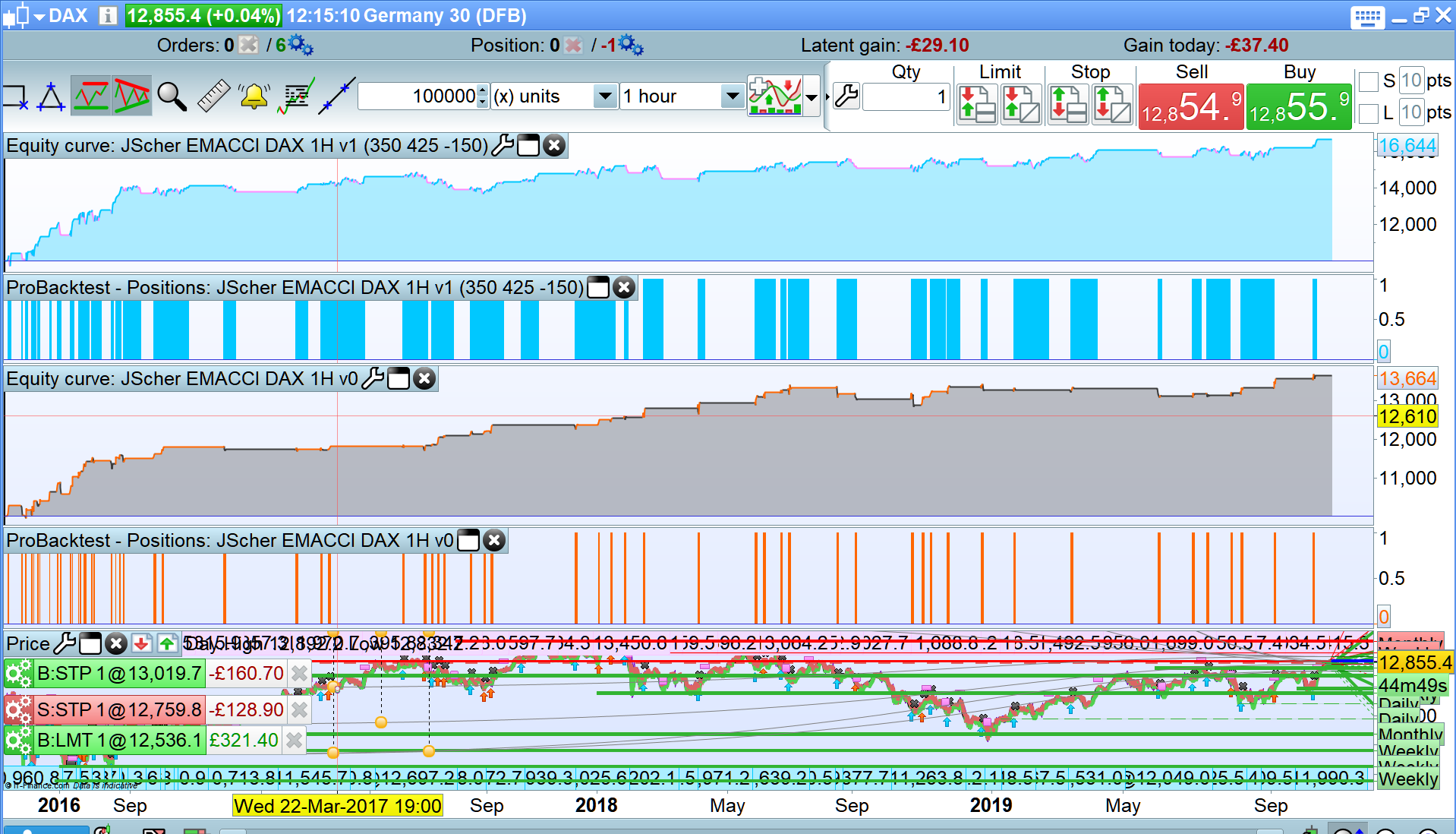The width and height of the screenshot is (1456, 834).
Task: Close the Price panel
Action: pyautogui.click(x=116, y=644)
